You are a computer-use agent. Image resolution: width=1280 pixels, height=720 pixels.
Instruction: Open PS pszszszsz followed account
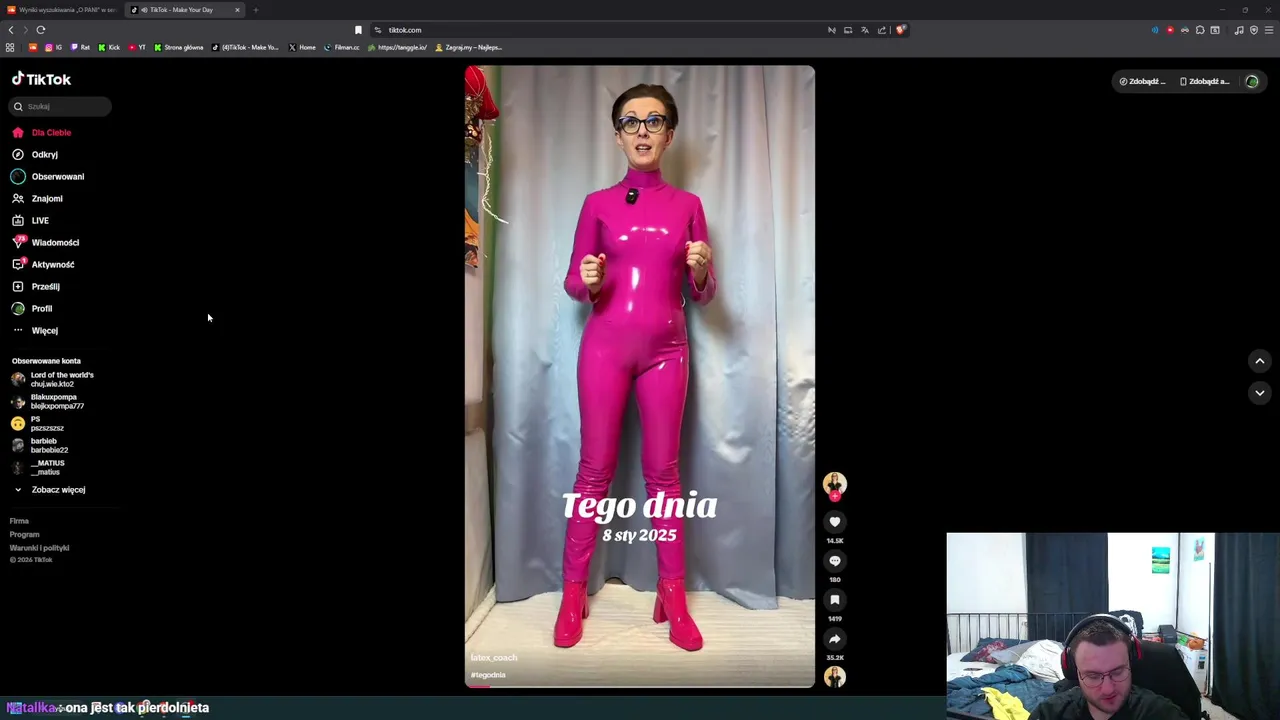37,423
